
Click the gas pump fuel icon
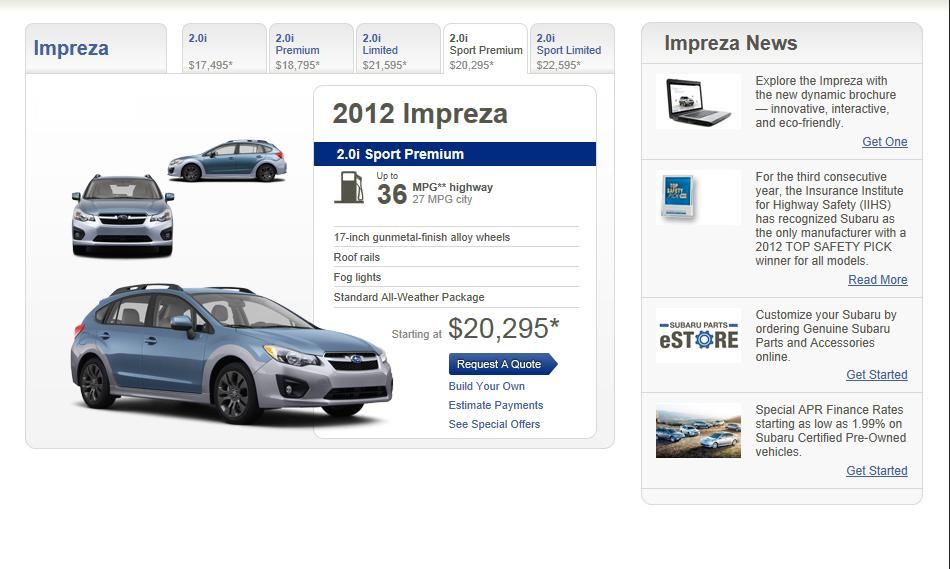click(349, 187)
